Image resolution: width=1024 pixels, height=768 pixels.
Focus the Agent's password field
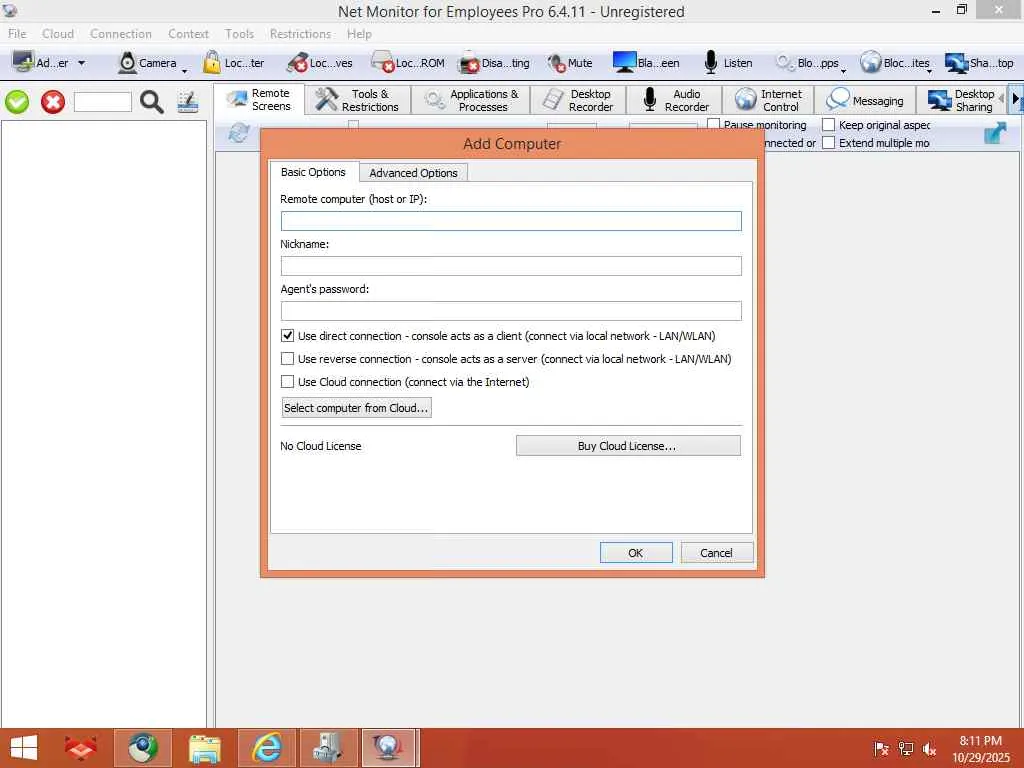tap(511, 311)
